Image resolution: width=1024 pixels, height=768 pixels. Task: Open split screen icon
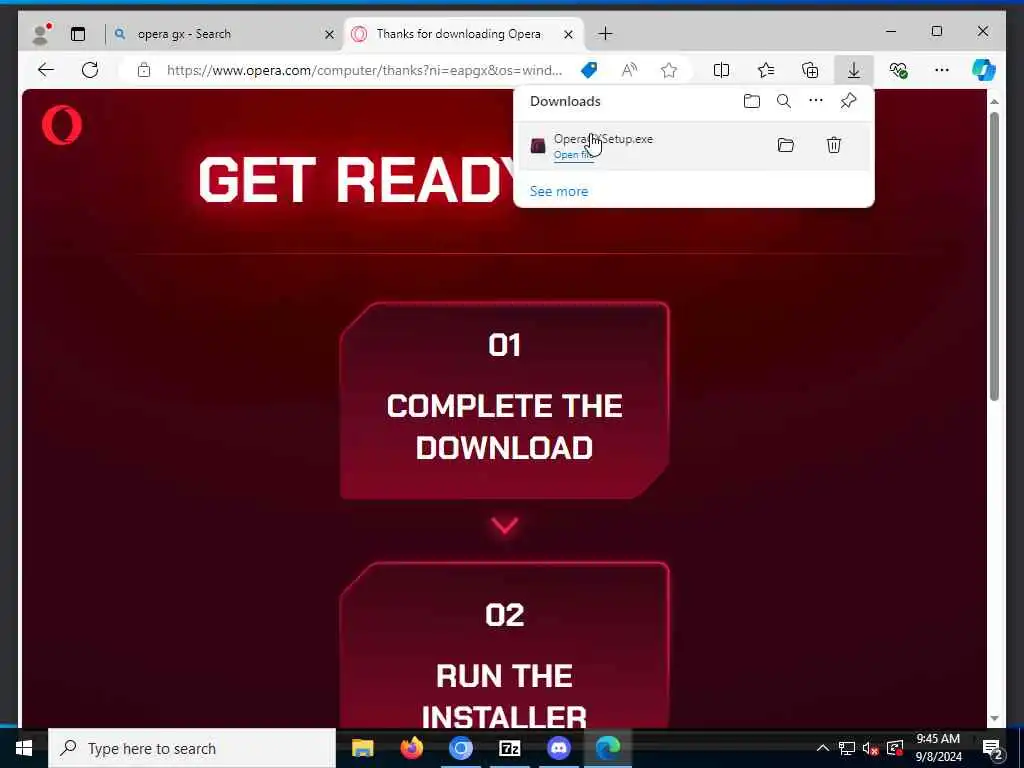tap(722, 70)
